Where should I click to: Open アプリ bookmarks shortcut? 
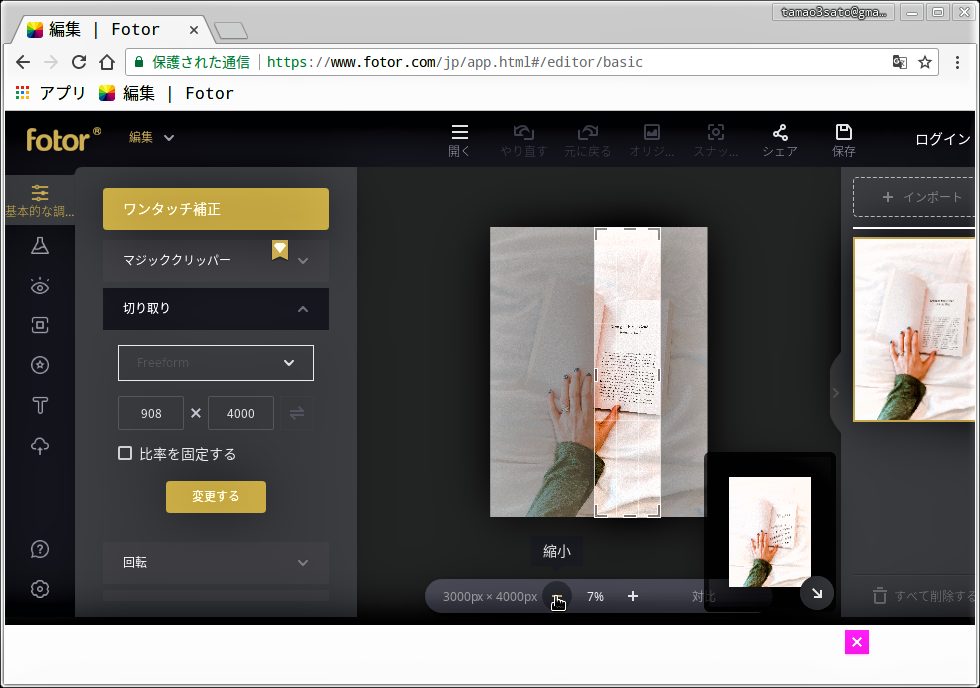click(50, 93)
